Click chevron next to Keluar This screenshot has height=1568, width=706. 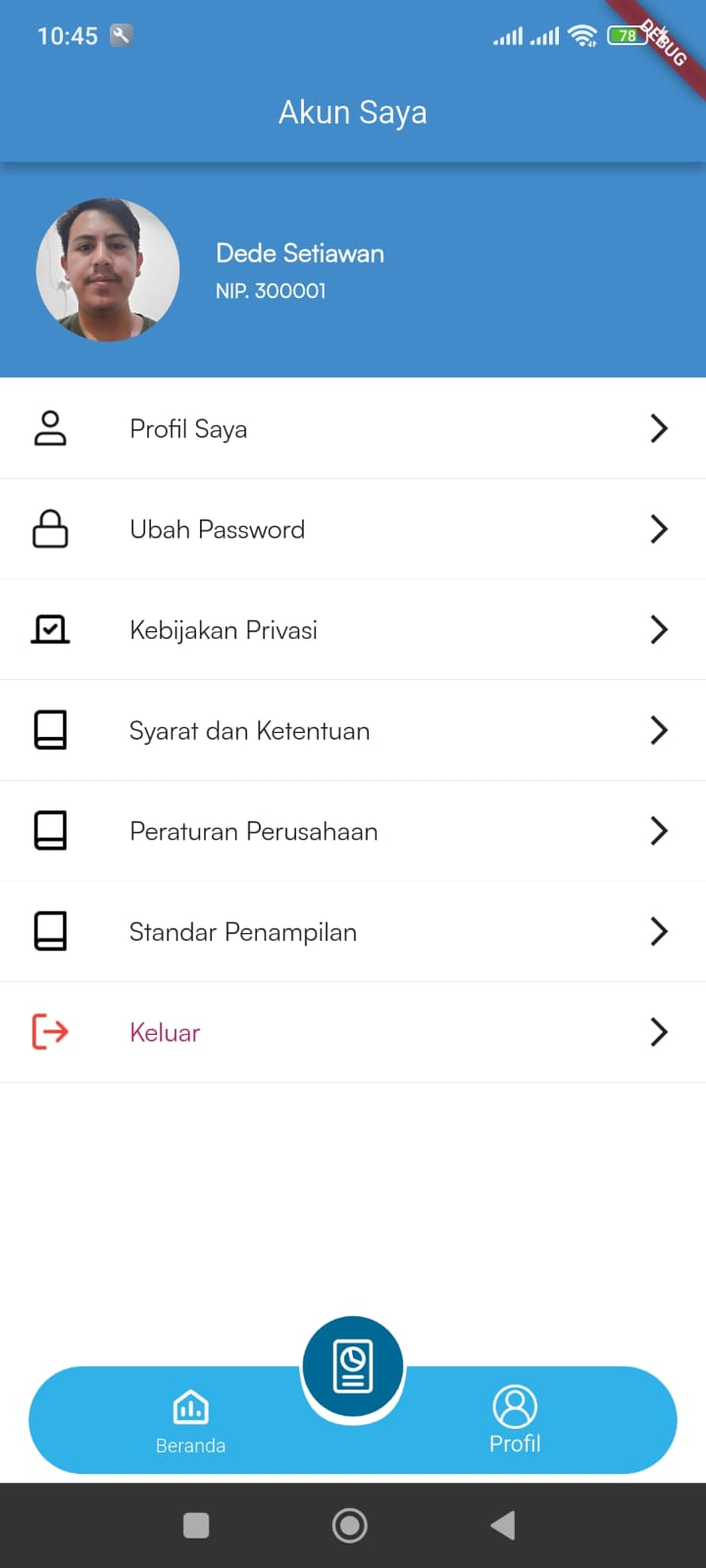tap(659, 1032)
